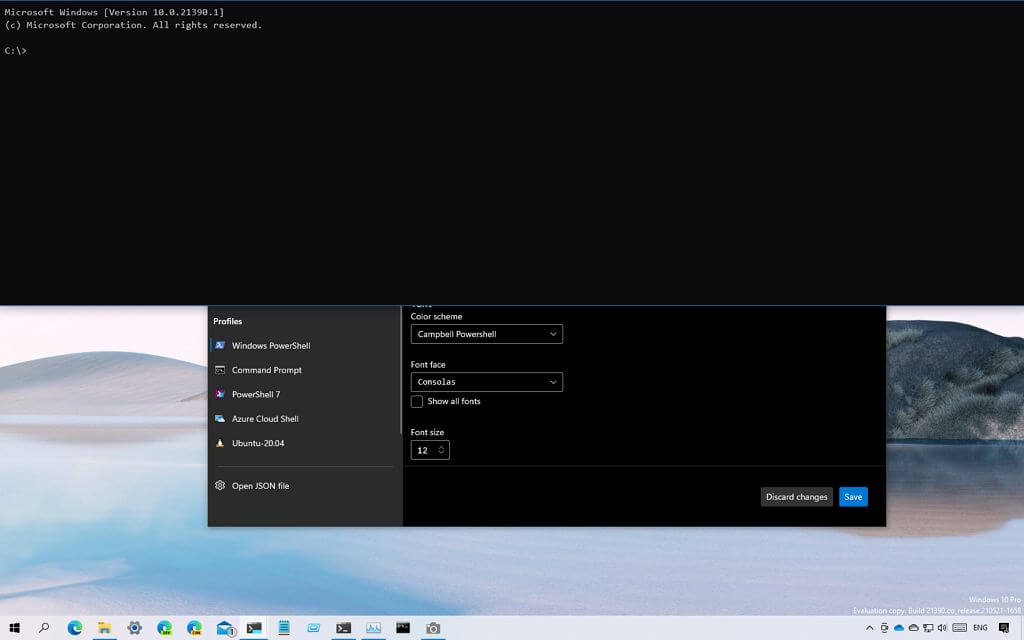The image size is (1024, 640).
Task: Click the Save button
Action: [x=852, y=496]
